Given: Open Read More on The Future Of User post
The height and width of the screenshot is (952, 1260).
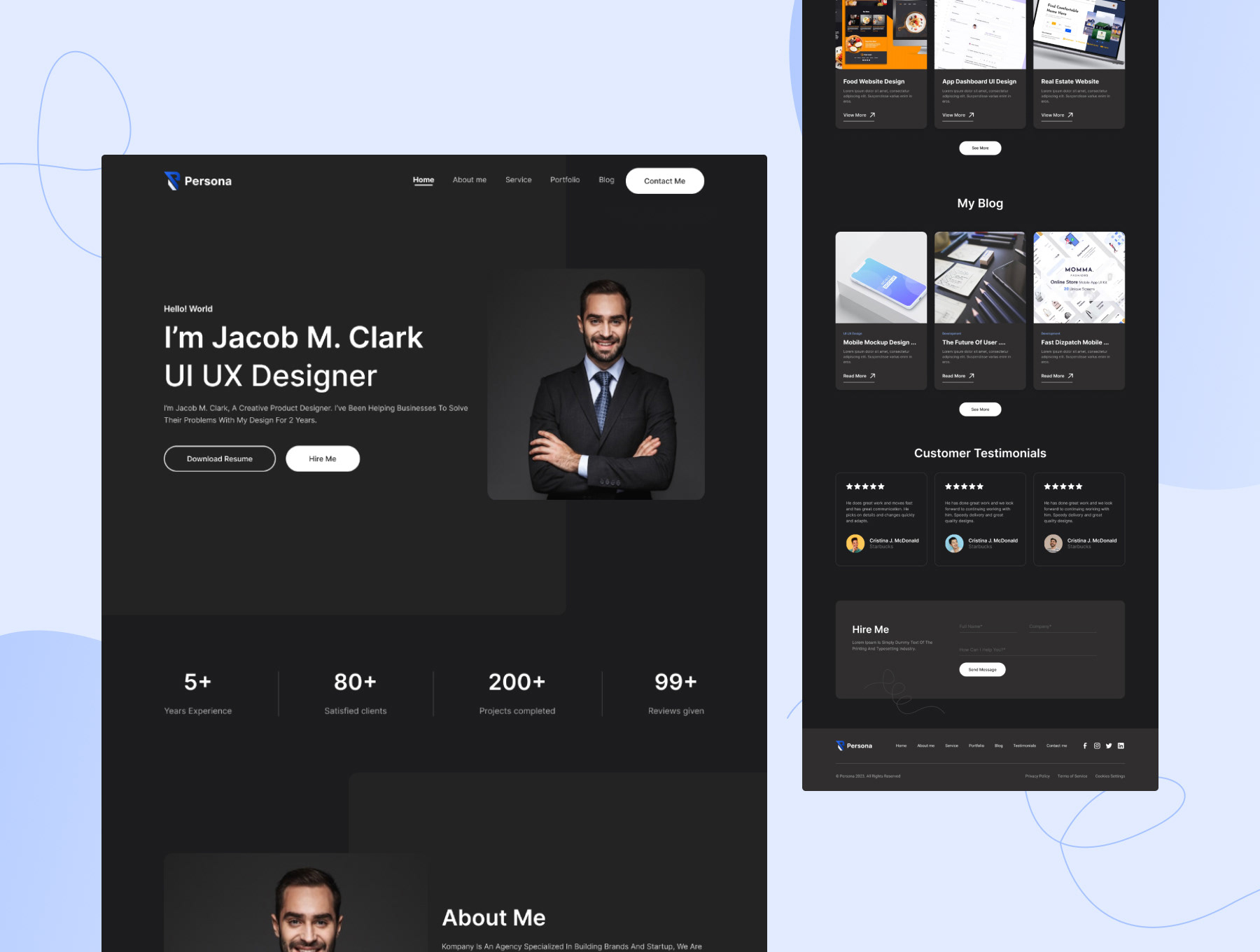Looking at the screenshot, I should coord(953,376).
